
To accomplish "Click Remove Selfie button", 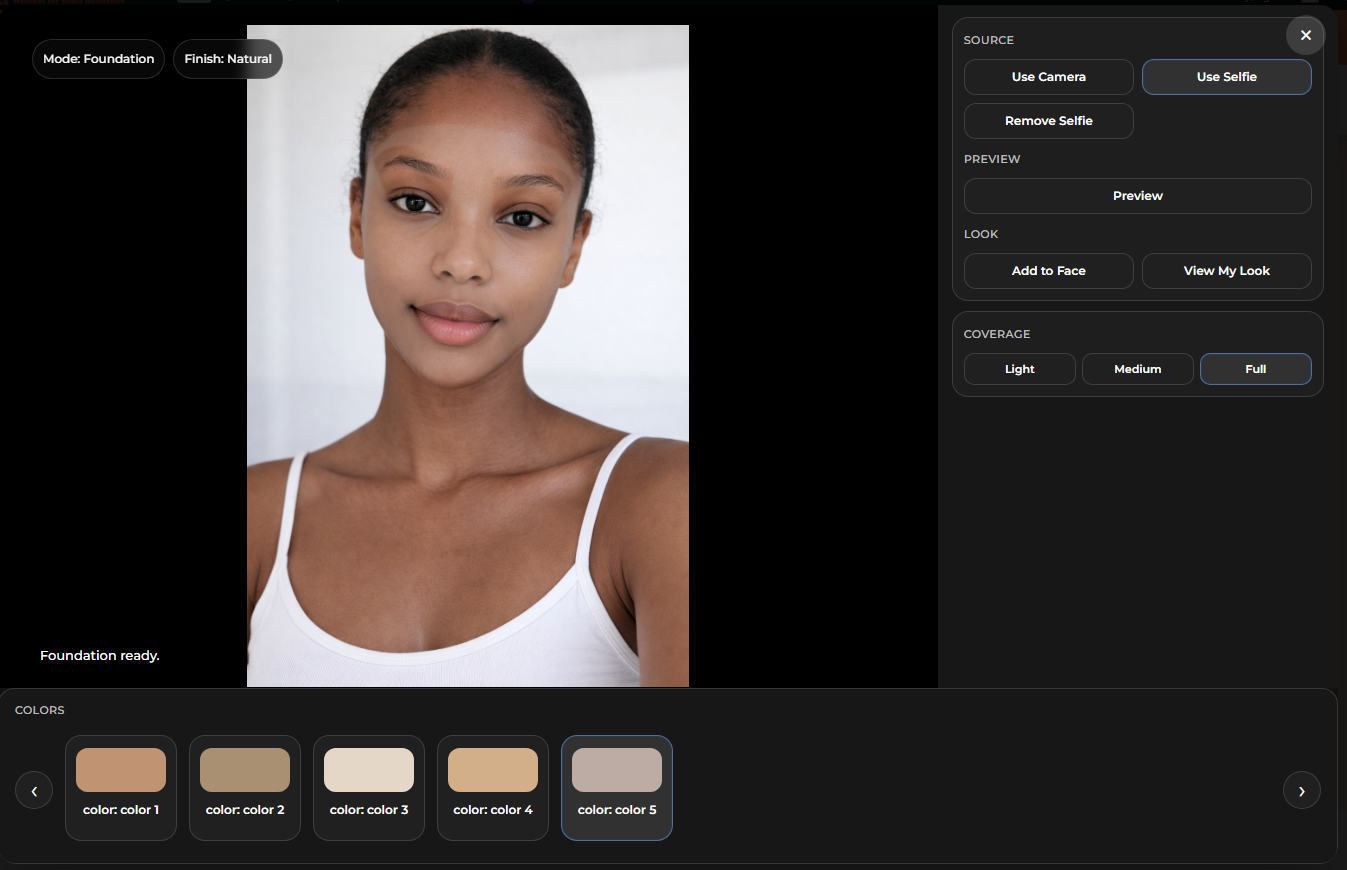I will (1048, 121).
